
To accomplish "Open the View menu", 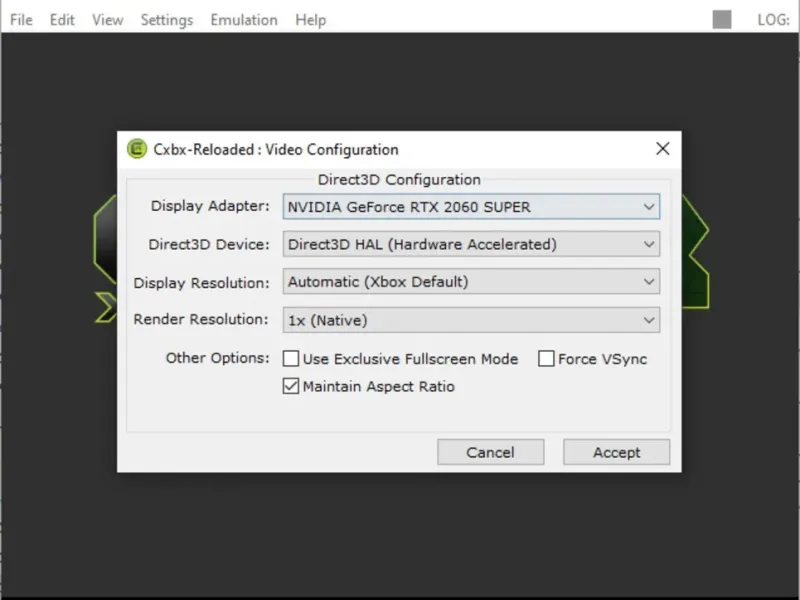I will pyautogui.click(x=108, y=20).
